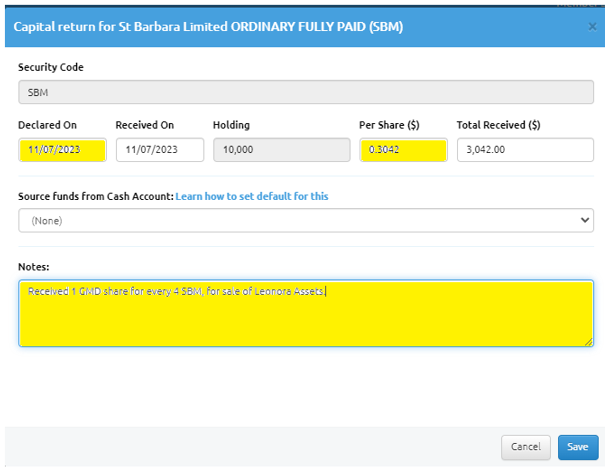Click the Notes resize handle corner
Viewport: 610px width, 473px height.
(589, 342)
